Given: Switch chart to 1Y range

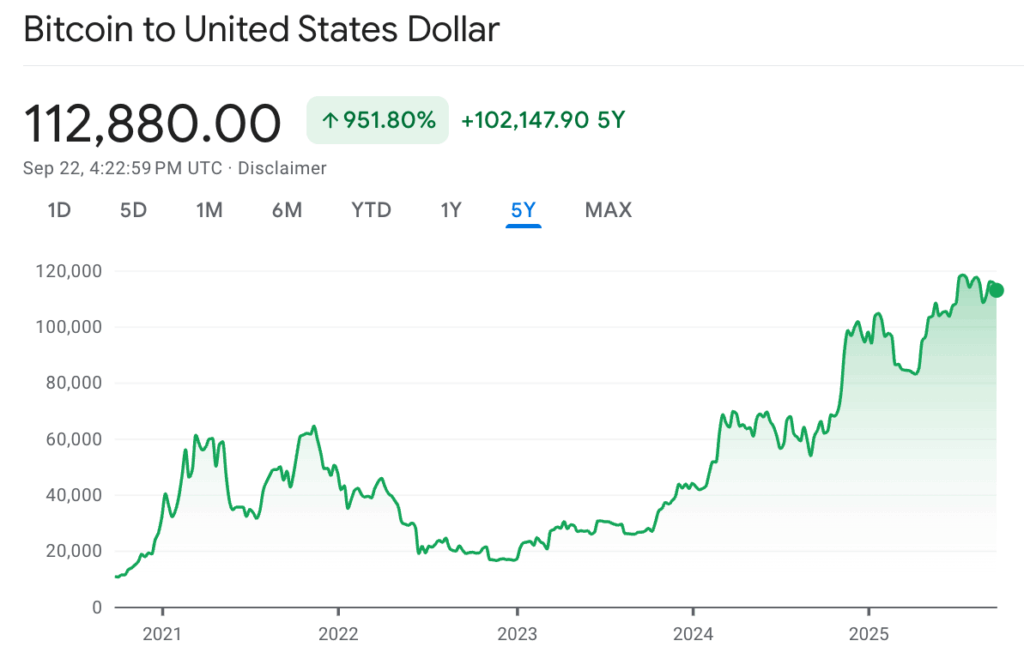Looking at the screenshot, I should 451,210.
